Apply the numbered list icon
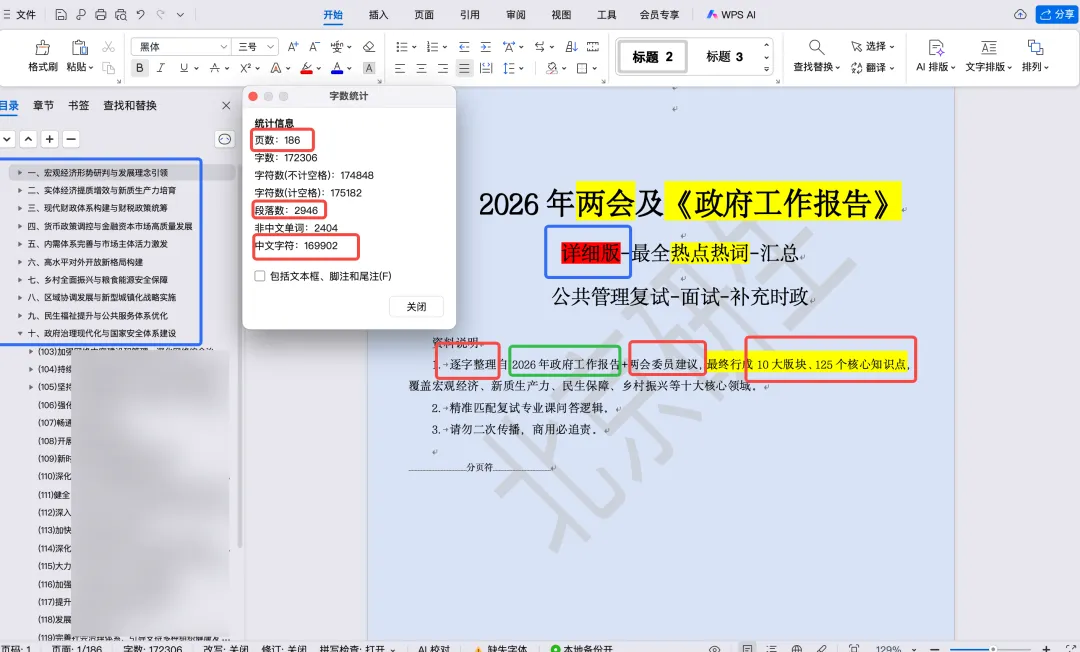 tap(432, 47)
